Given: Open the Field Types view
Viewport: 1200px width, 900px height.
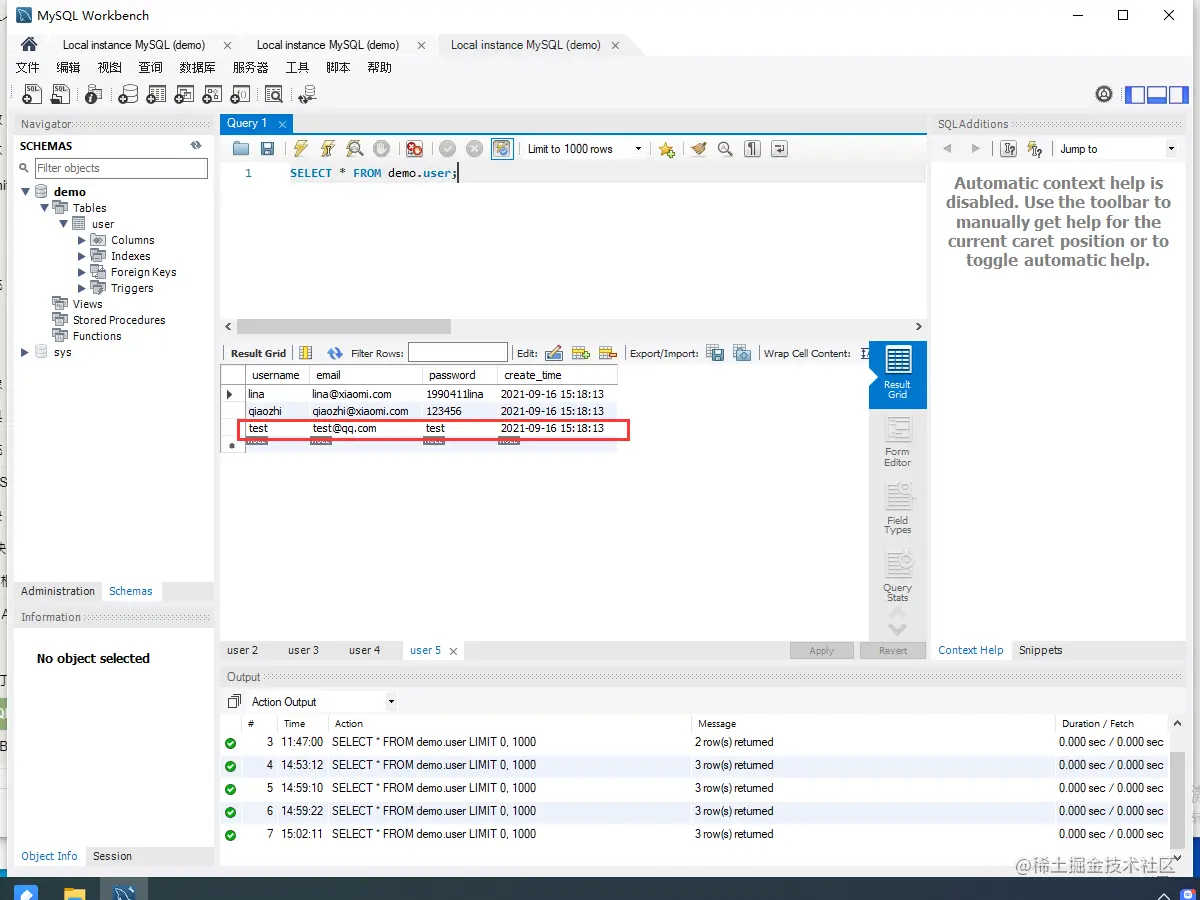Looking at the screenshot, I should [898, 510].
